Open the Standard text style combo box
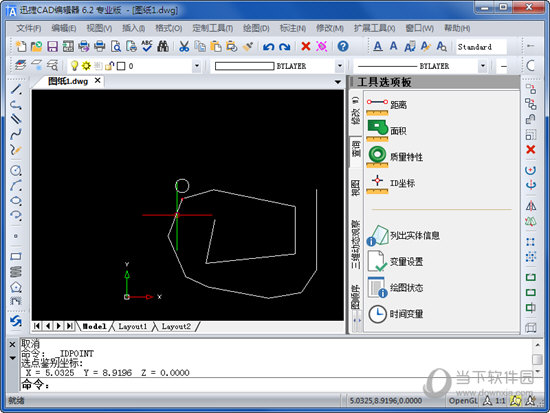This screenshot has width=550, height=413. tap(481, 47)
